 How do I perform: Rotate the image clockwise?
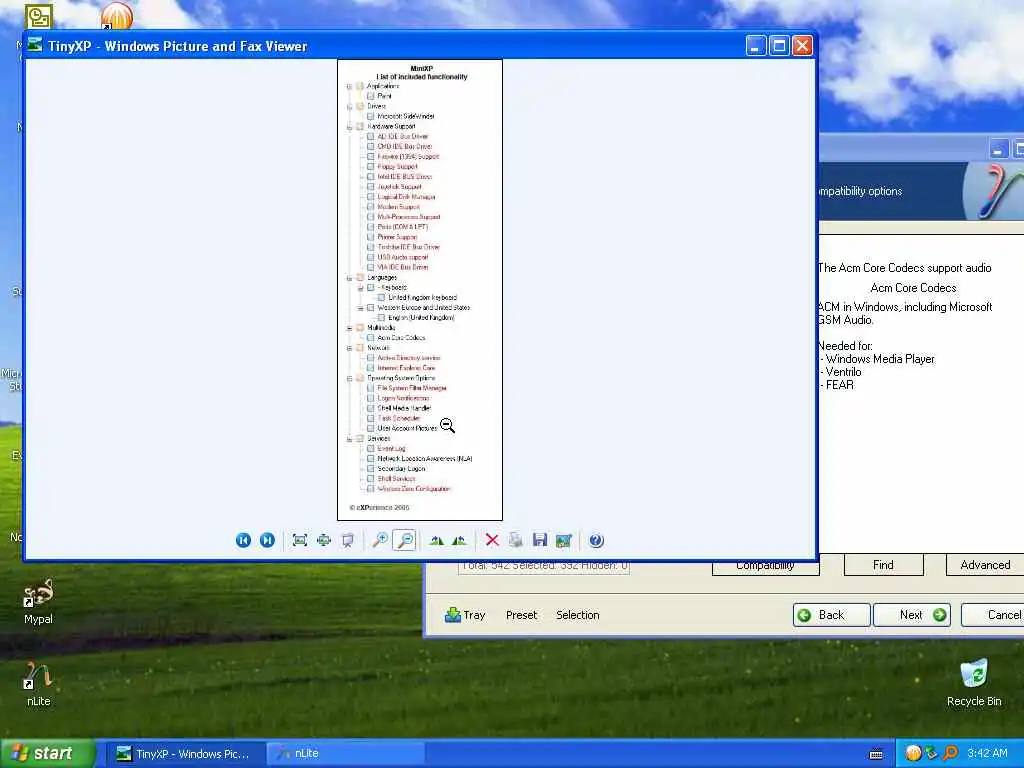point(437,540)
